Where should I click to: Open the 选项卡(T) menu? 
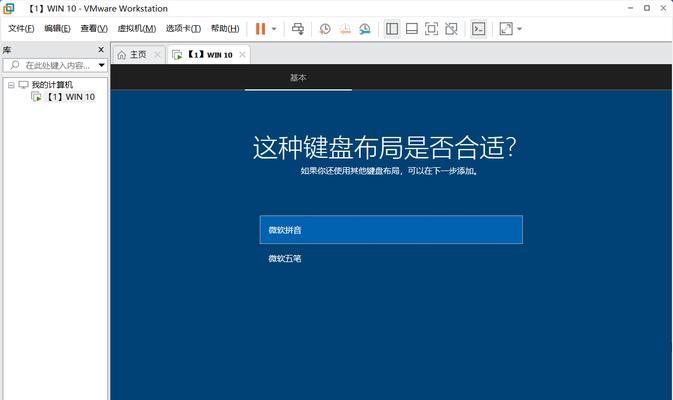click(183, 28)
